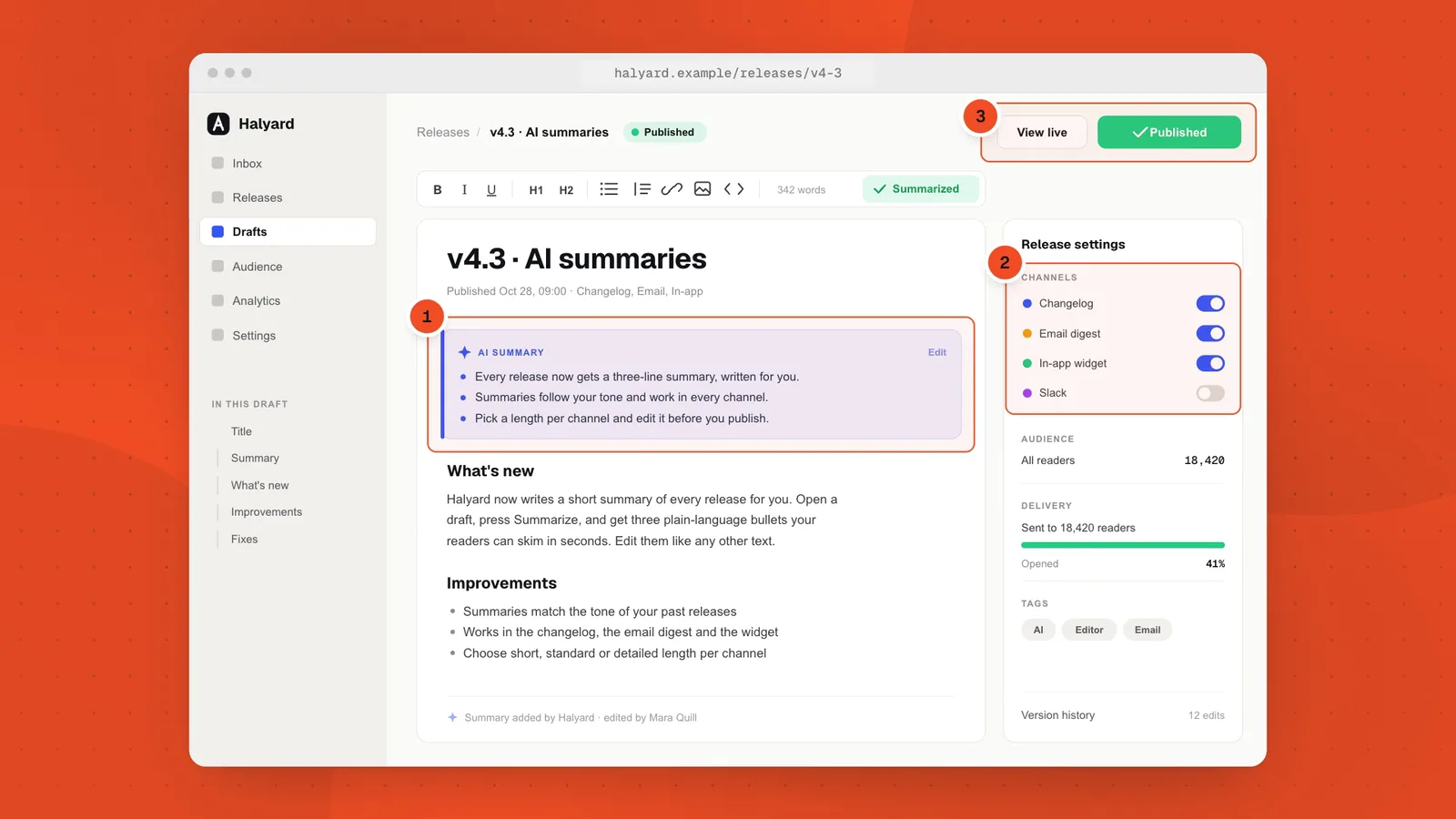Jump to What's new in outline
Image resolution: width=1456 pixels, height=819 pixels.
coord(259,485)
